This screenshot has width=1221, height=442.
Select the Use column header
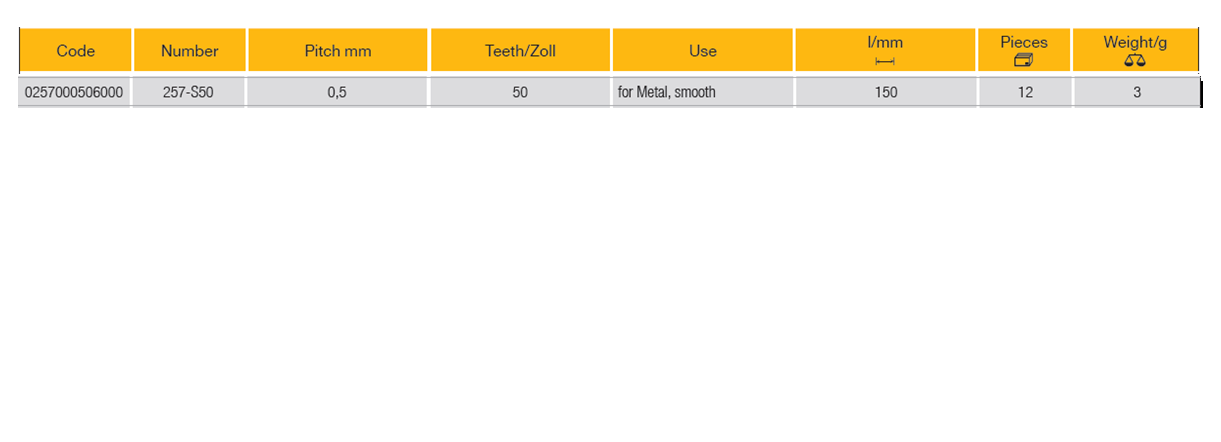click(x=703, y=51)
